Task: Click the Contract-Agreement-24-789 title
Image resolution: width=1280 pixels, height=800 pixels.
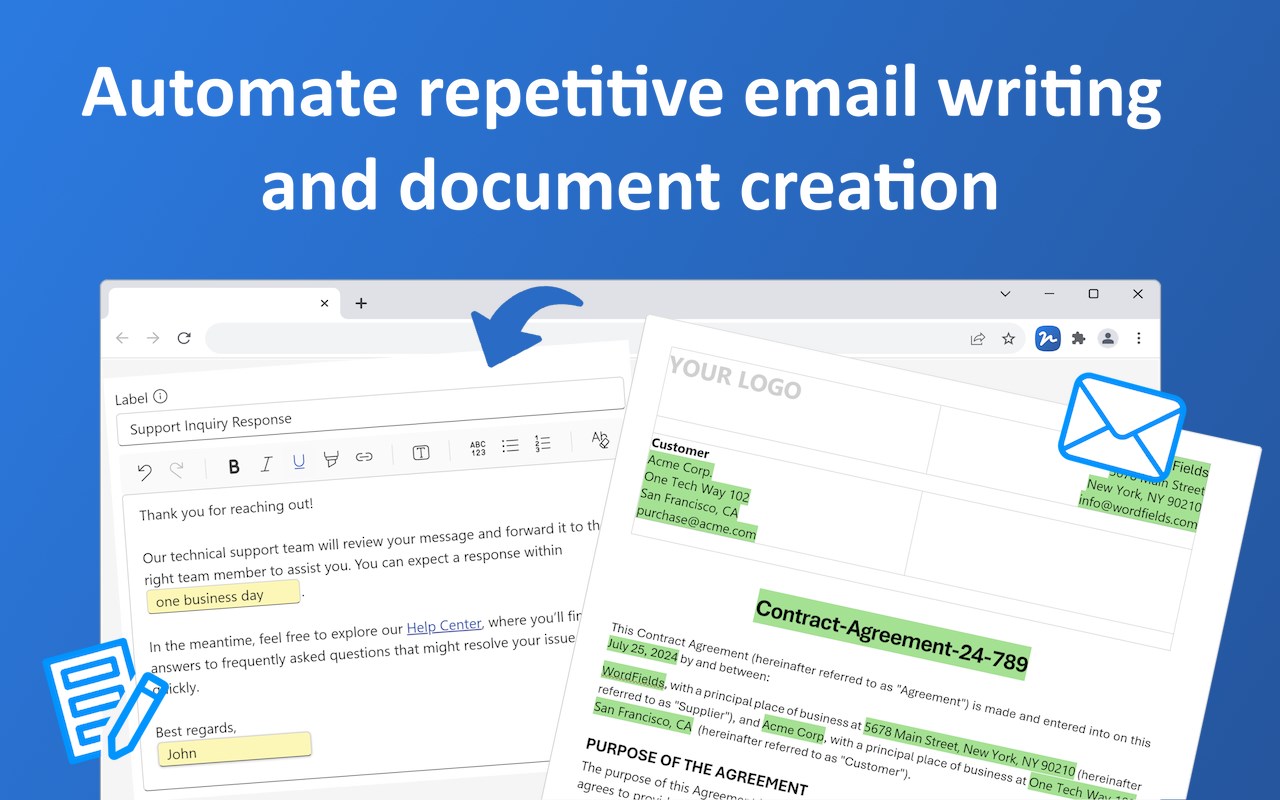Action: [892, 634]
